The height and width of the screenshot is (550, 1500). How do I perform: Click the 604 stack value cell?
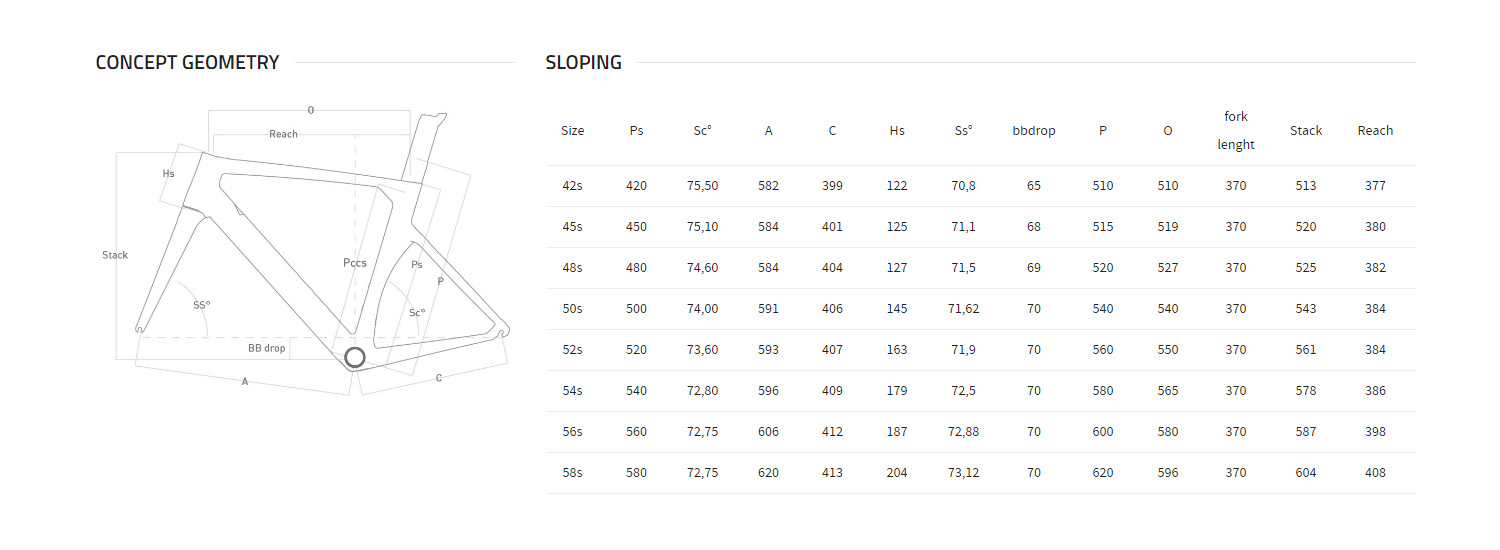pos(1305,473)
